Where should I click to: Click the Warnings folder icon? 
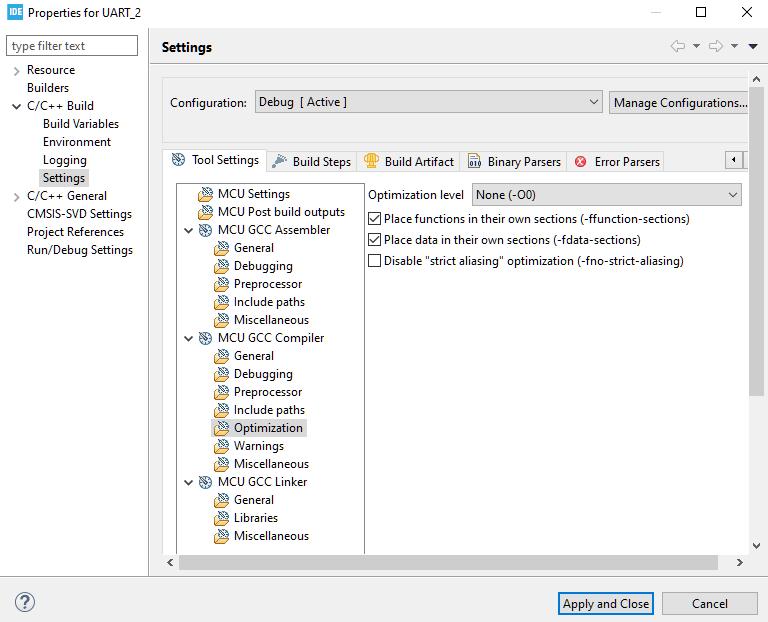pyautogui.click(x=221, y=446)
